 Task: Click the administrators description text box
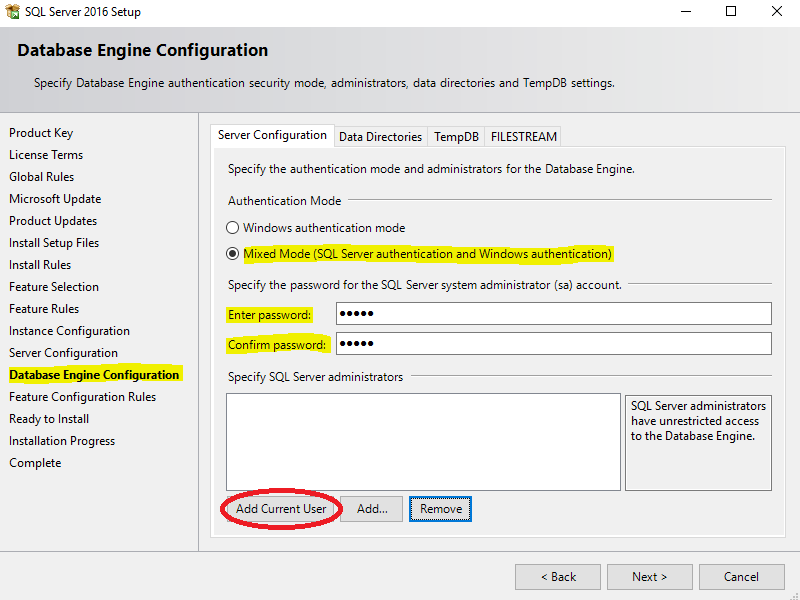698,443
